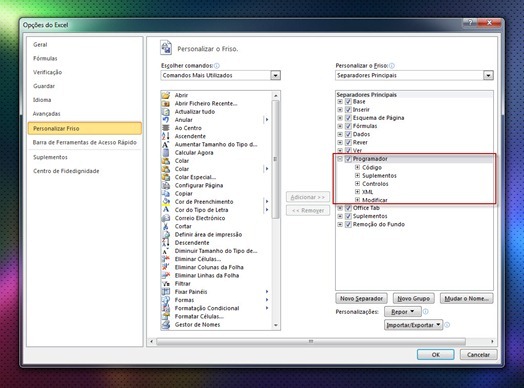Click the Anular undo icon

tap(166, 120)
